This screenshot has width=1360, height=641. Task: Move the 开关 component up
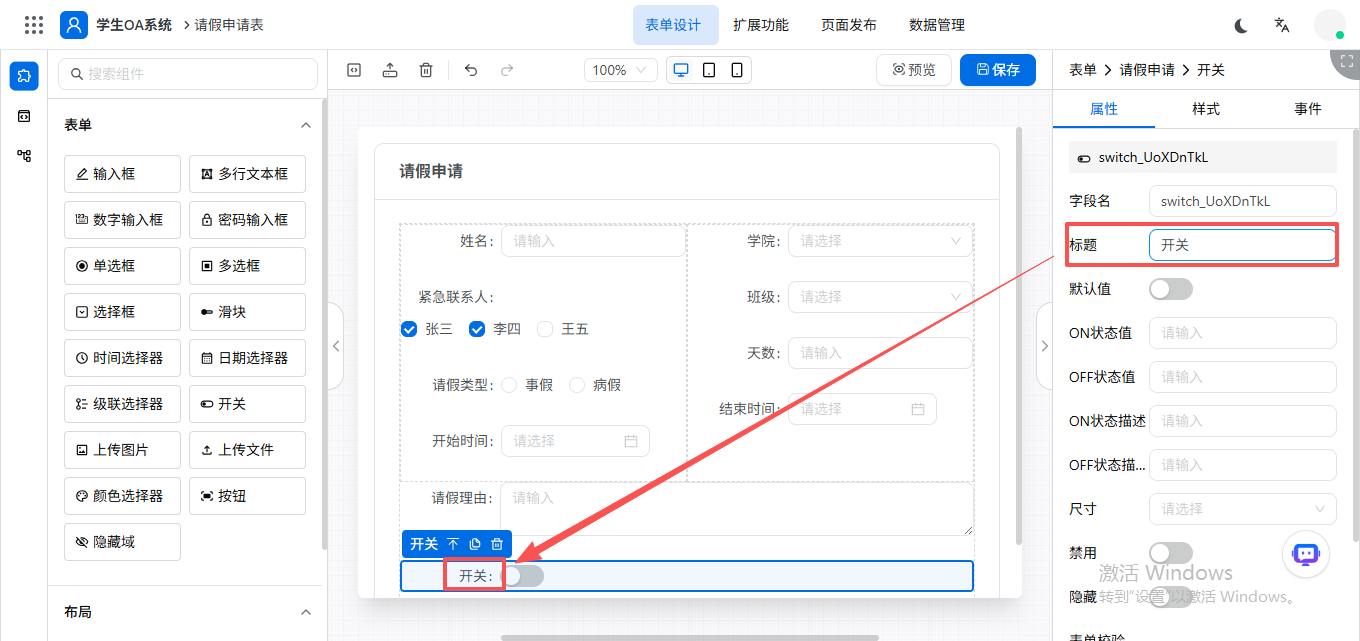[x=453, y=544]
